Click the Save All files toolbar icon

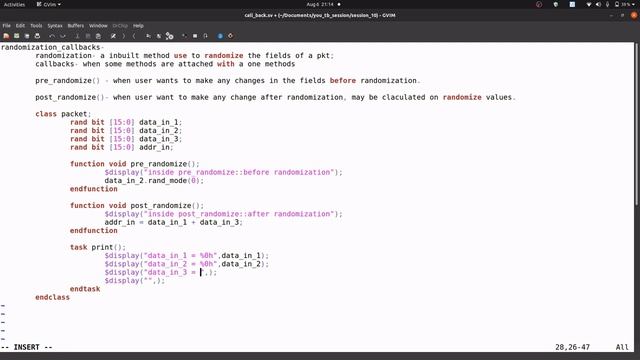click(27, 36)
